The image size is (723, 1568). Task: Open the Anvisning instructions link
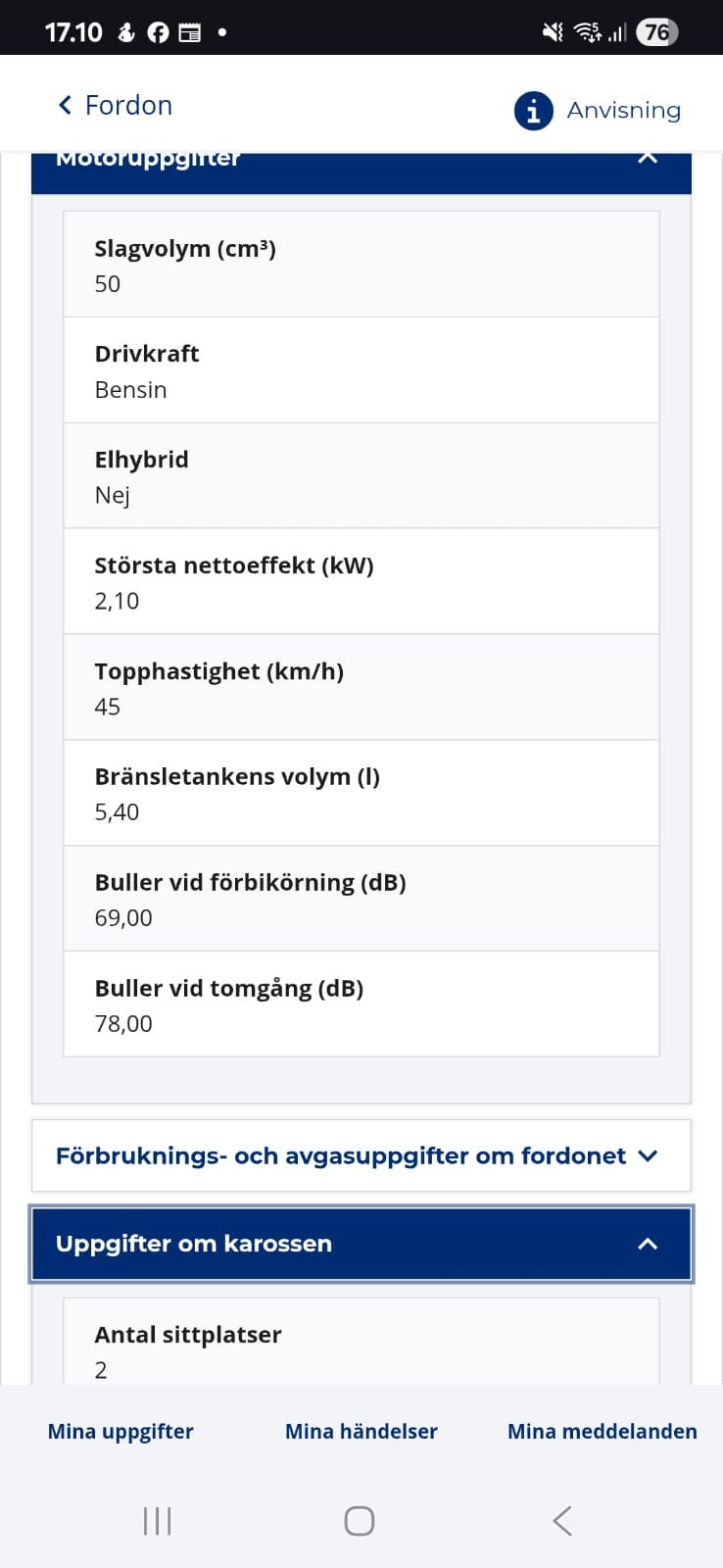tap(623, 111)
